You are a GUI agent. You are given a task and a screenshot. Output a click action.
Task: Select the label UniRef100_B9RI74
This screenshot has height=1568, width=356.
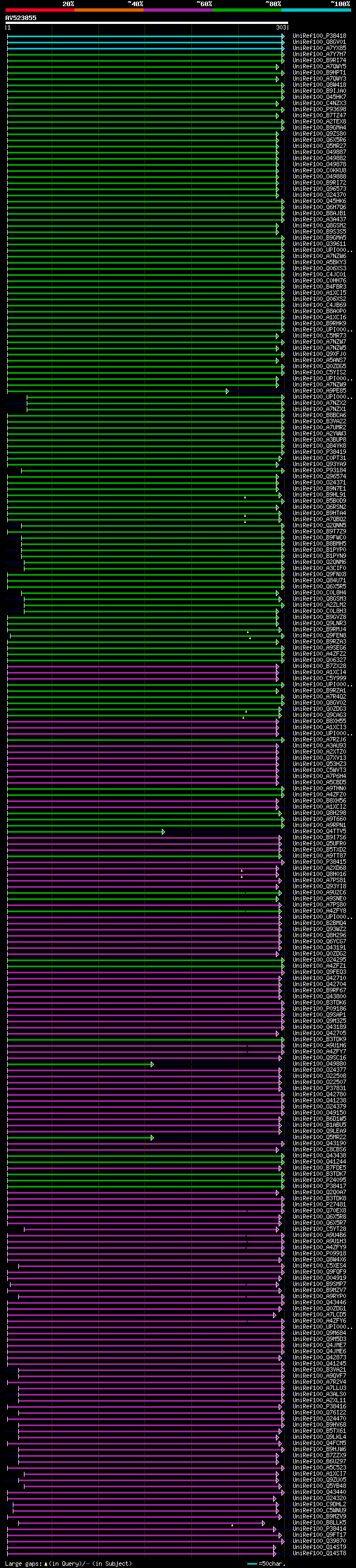coord(319,60)
